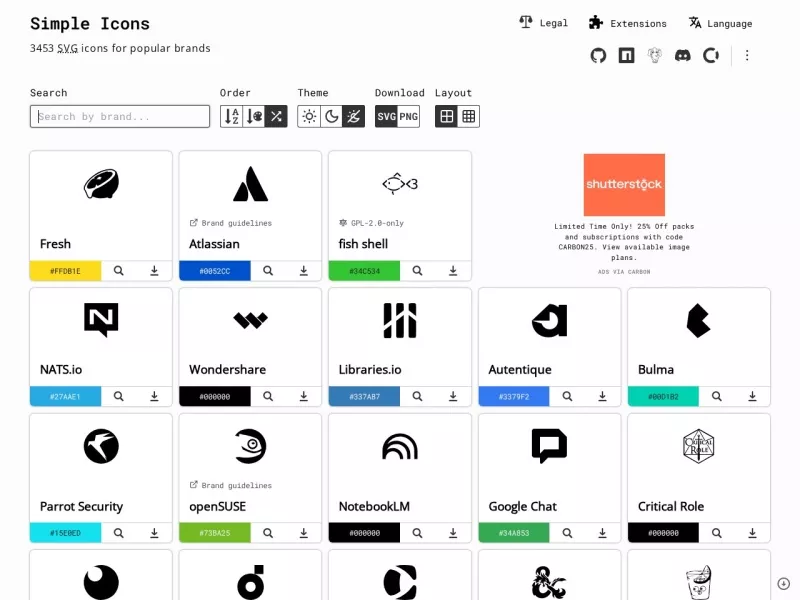Open fish shell GPL-2.0-only license link
The width and height of the screenshot is (800, 600).
[x=371, y=223]
